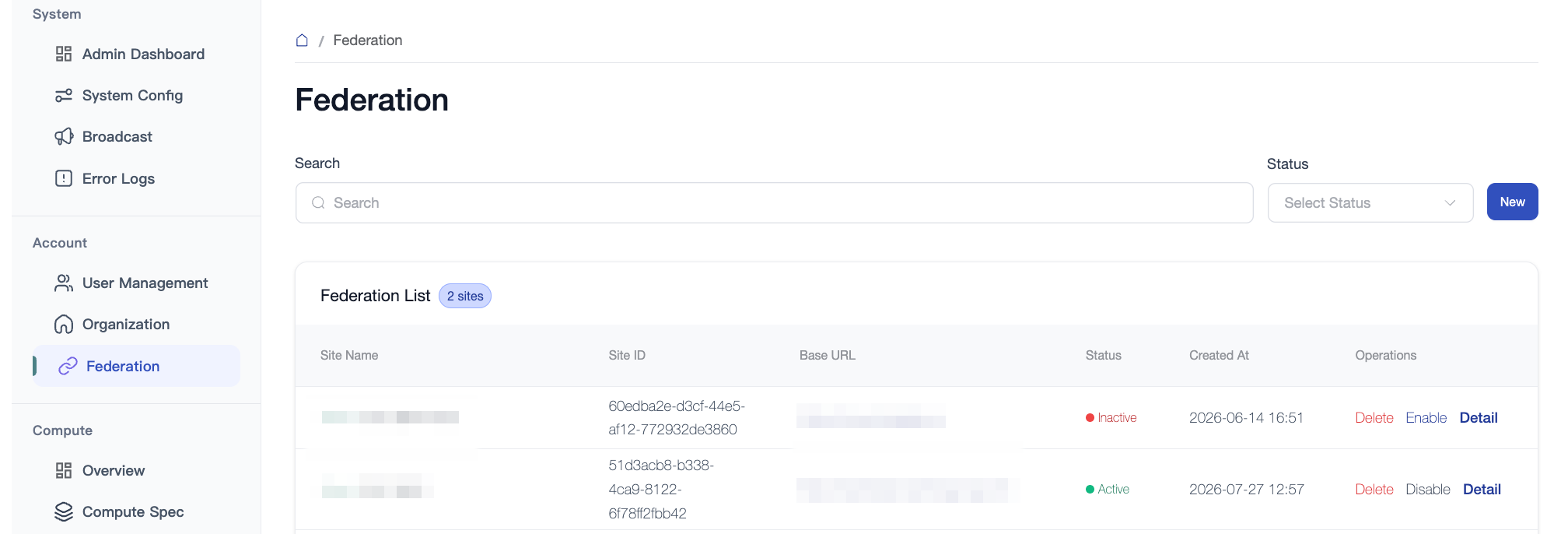Click the Error Logs alert icon
This screenshot has height=534, width=1568.
[x=64, y=178]
